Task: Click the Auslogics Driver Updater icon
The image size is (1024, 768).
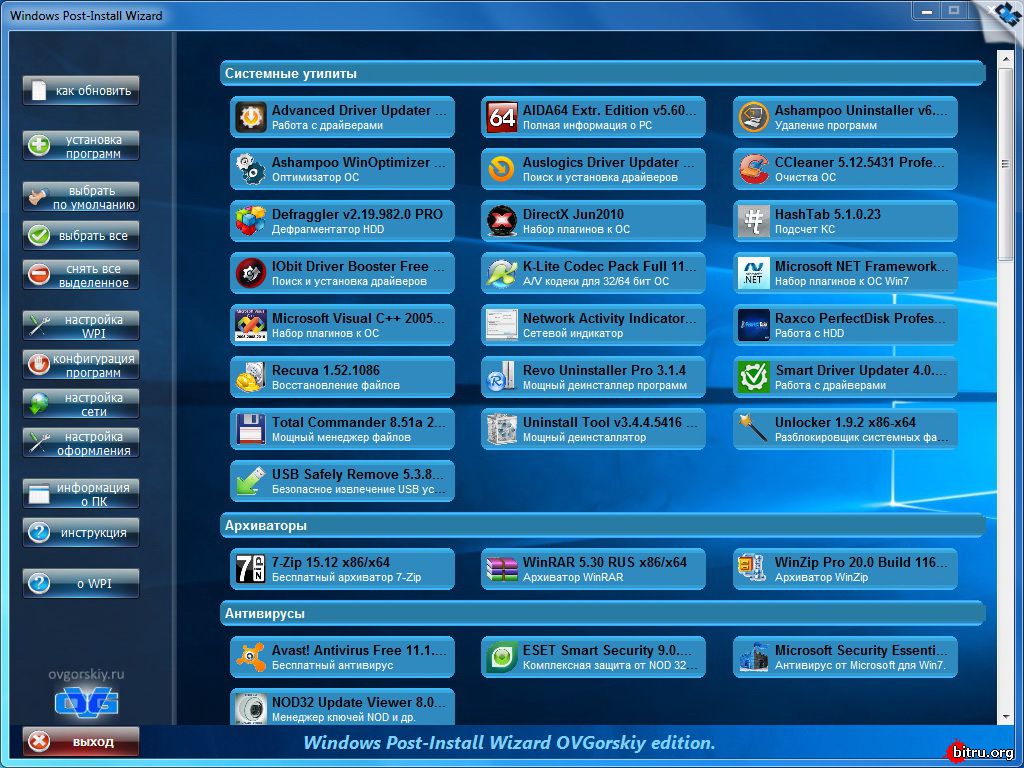Action: click(502, 169)
